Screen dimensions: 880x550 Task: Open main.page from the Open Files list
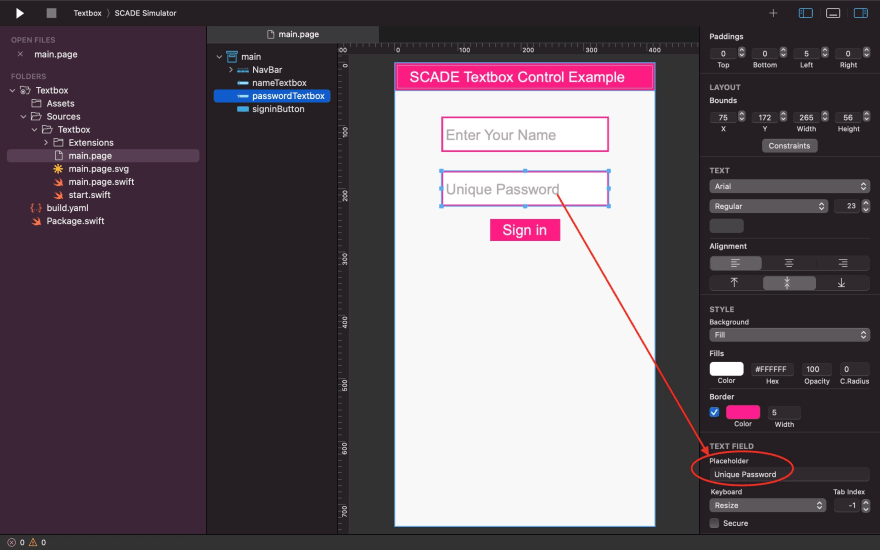[x=56, y=54]
